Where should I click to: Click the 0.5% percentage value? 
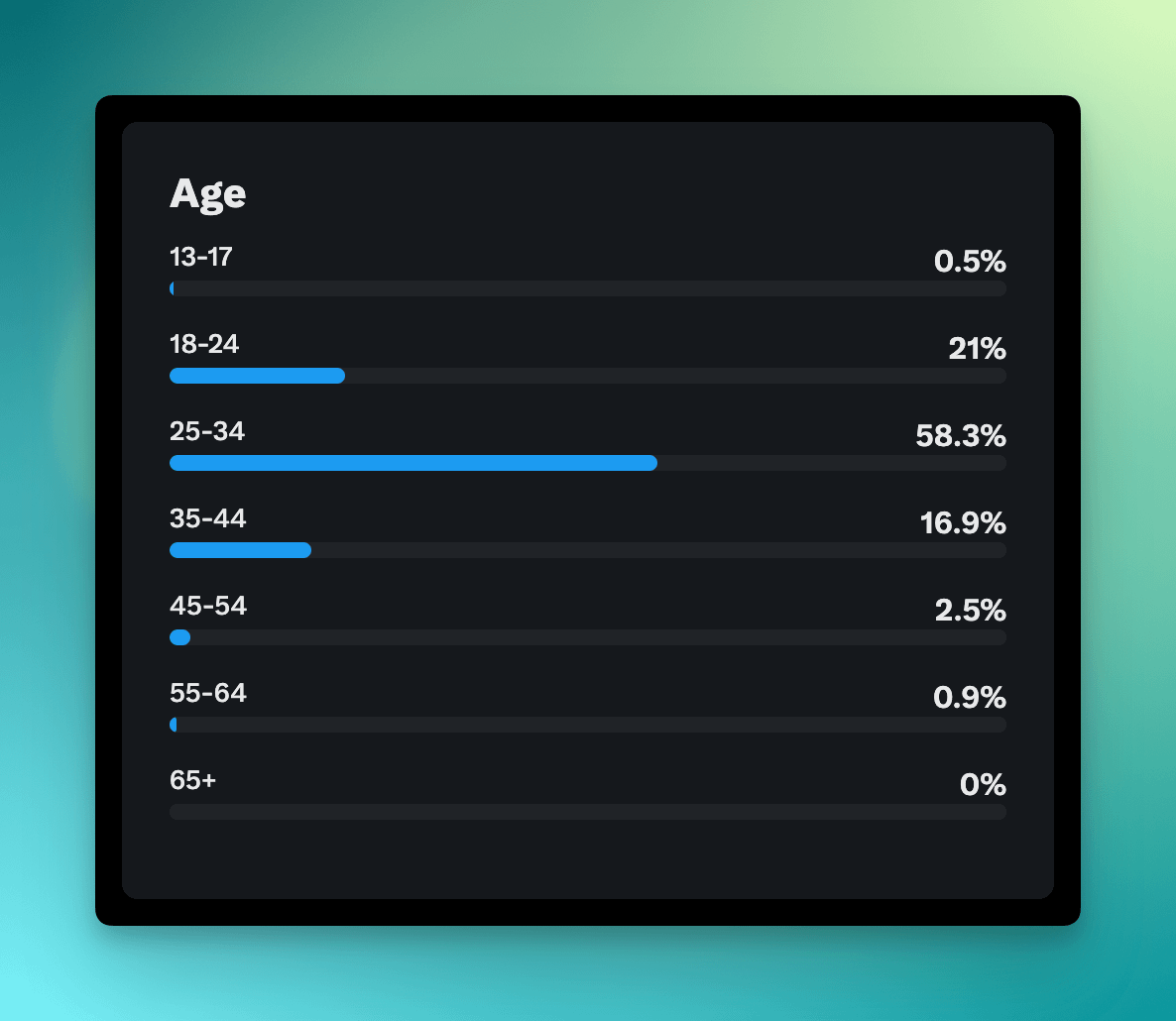[x=970, y=262]
